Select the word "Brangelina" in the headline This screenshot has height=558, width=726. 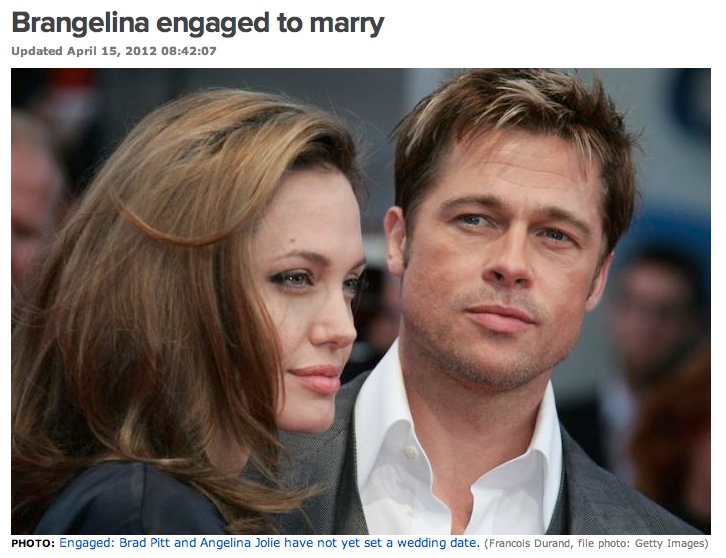[x=80, y=22]
